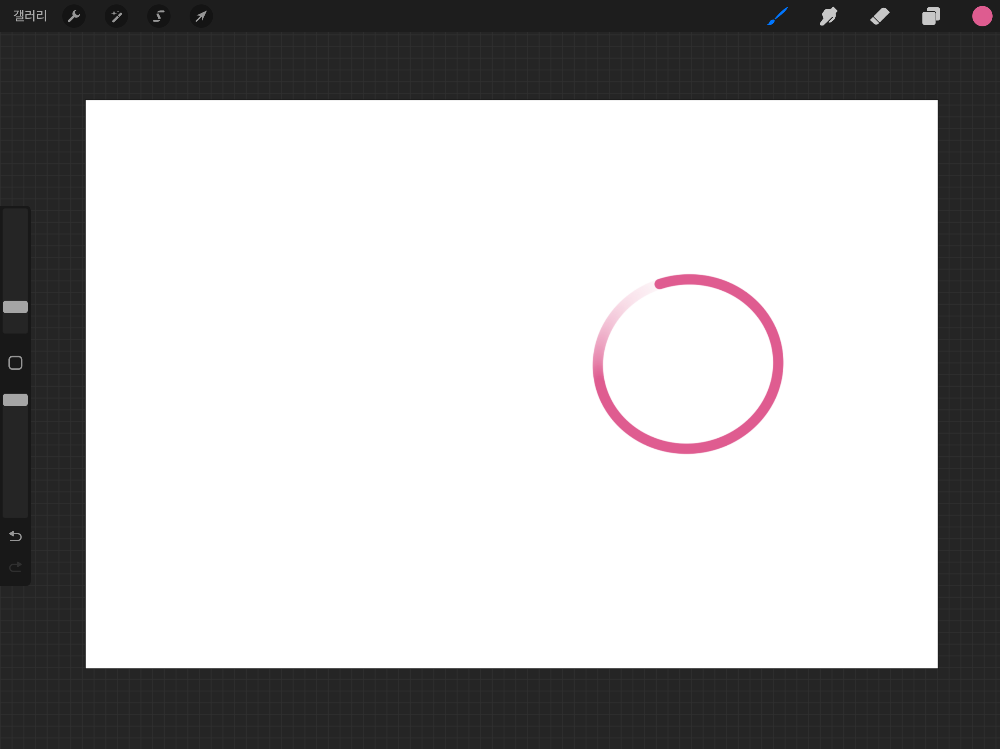The image size is (1000, 749).
Task: Click the brush opacity slider handle
Action: click(x=15, y=400)
